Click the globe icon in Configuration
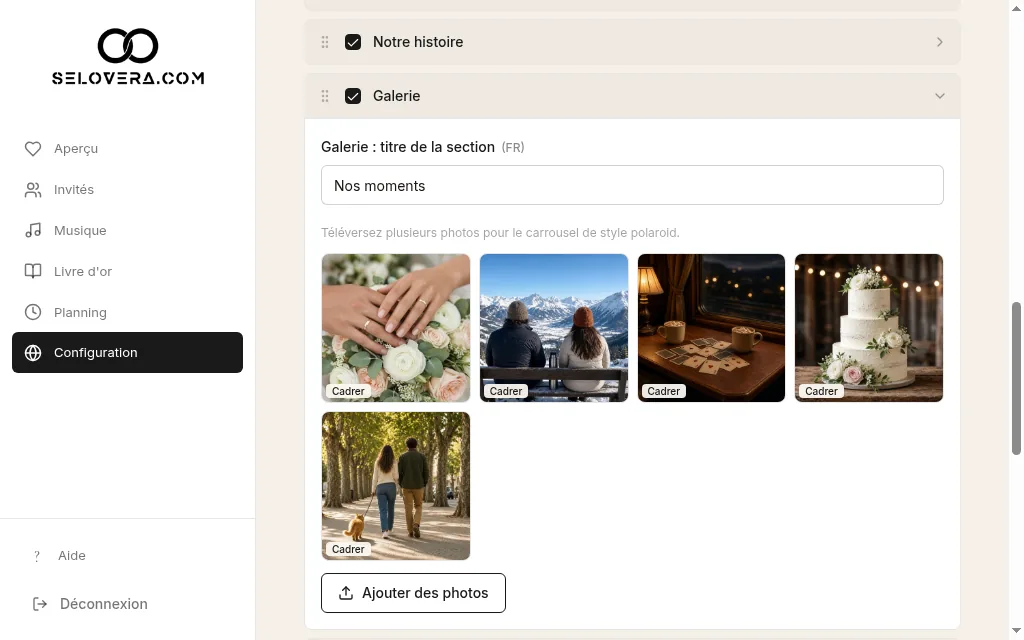This screenshot has height=640, width=1024. click(33, 353)
